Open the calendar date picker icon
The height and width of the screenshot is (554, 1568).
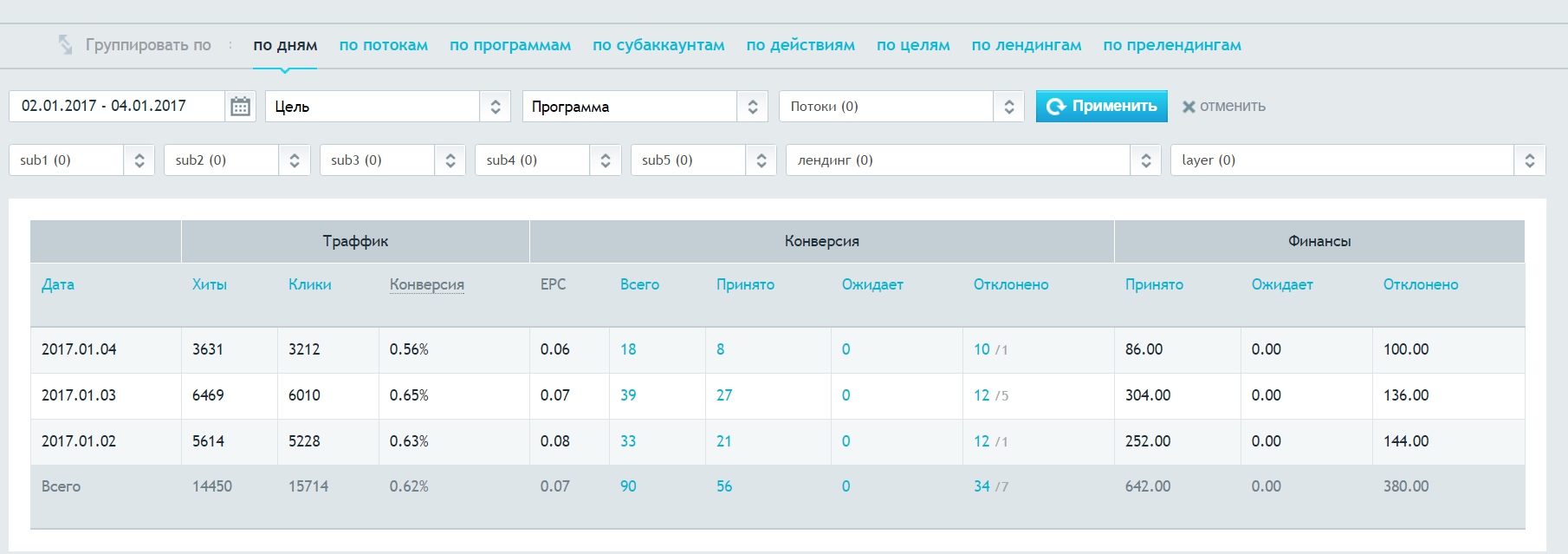[240, 107]
